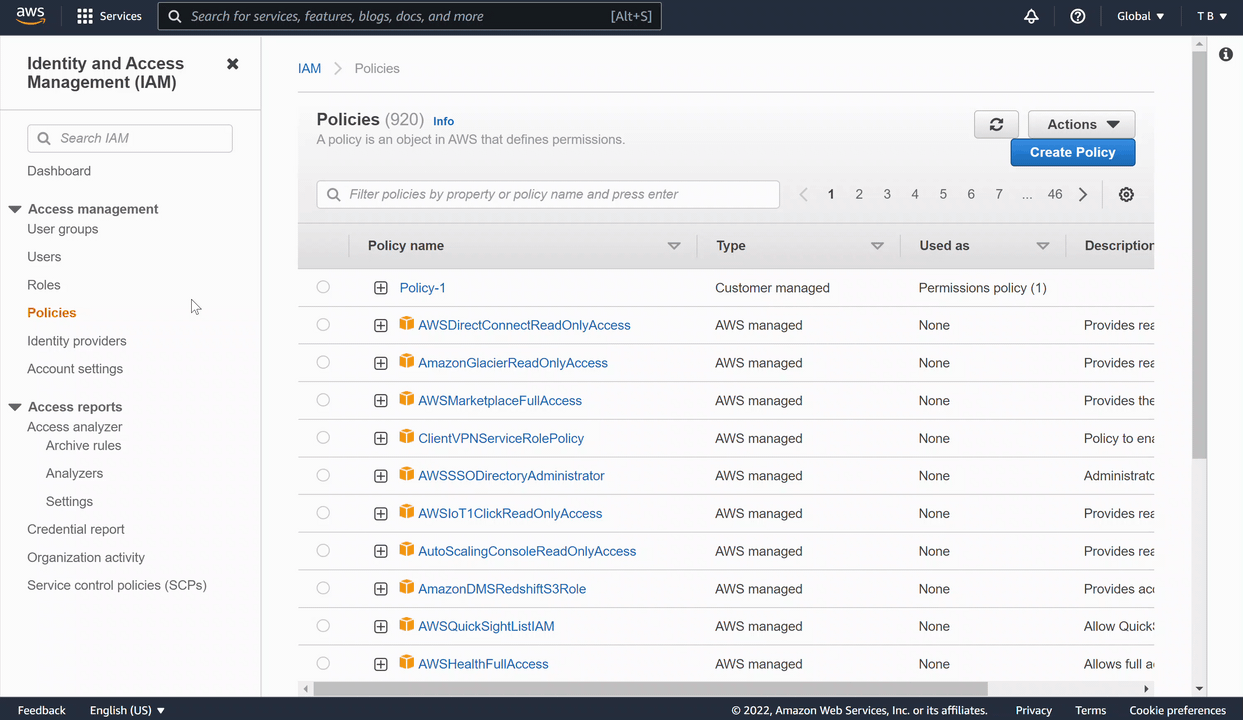Select the AutoScalingConsoleReadOnlyAccess radio button
Screen dimensions: 1243x720
pyautogui.click(x=323, y=550)
